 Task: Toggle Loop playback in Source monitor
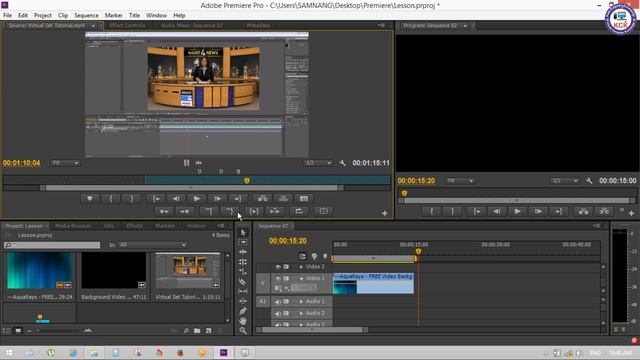point(299,211)
